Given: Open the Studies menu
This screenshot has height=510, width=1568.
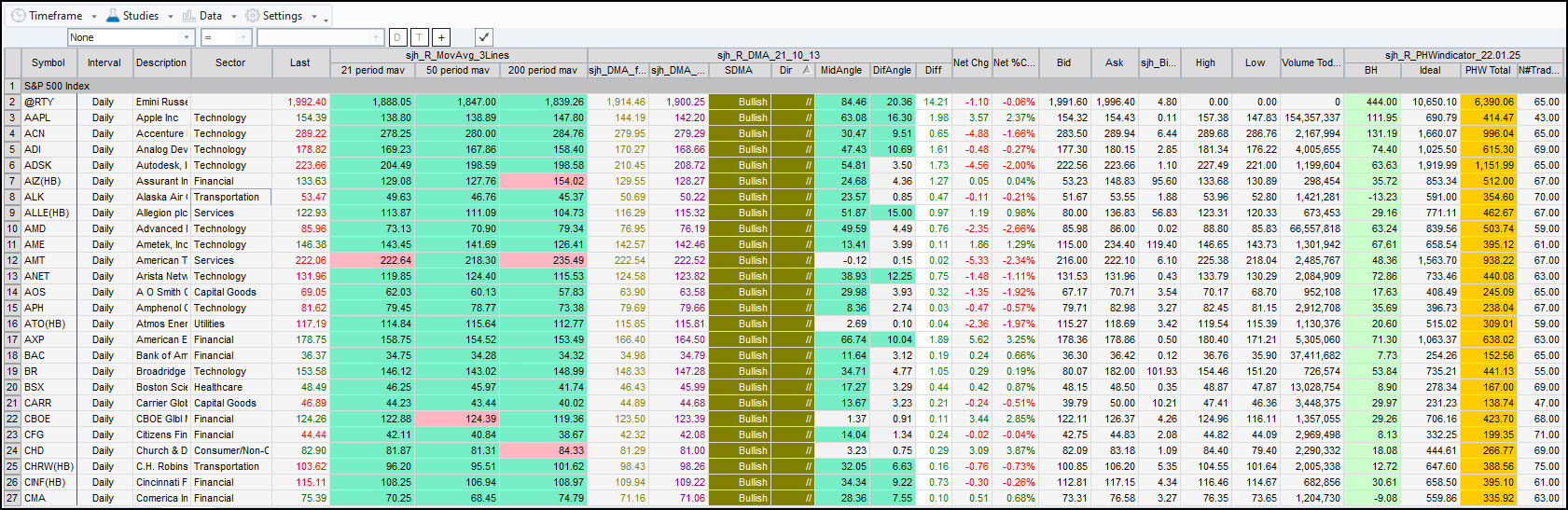Looking at the screenshot, I should click(x=132, y=16).
